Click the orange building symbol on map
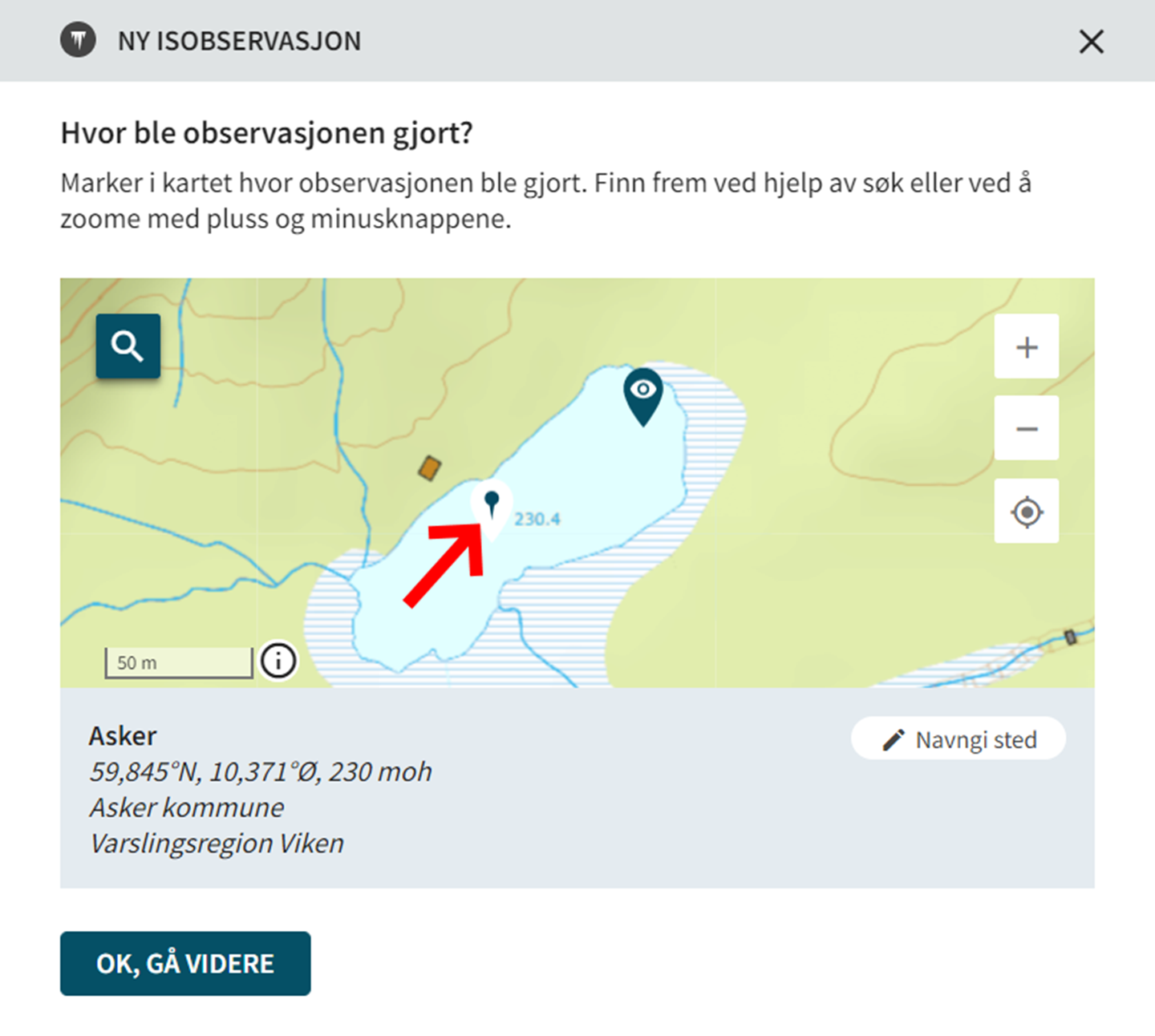Screen dimensions: 1155x1036 tap(430, 468)
